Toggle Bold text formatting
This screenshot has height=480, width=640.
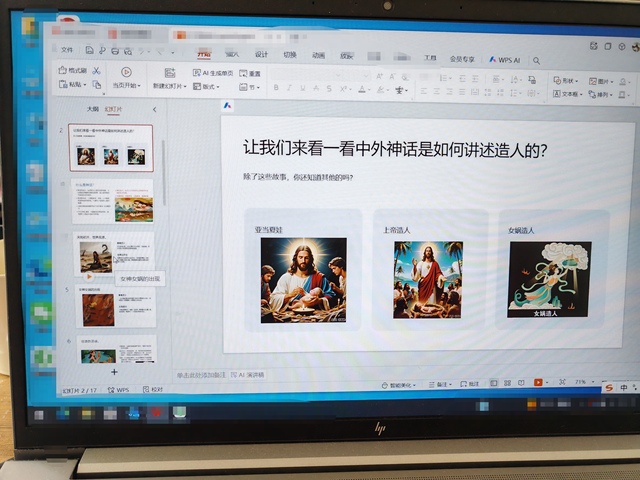coord(276,89)
